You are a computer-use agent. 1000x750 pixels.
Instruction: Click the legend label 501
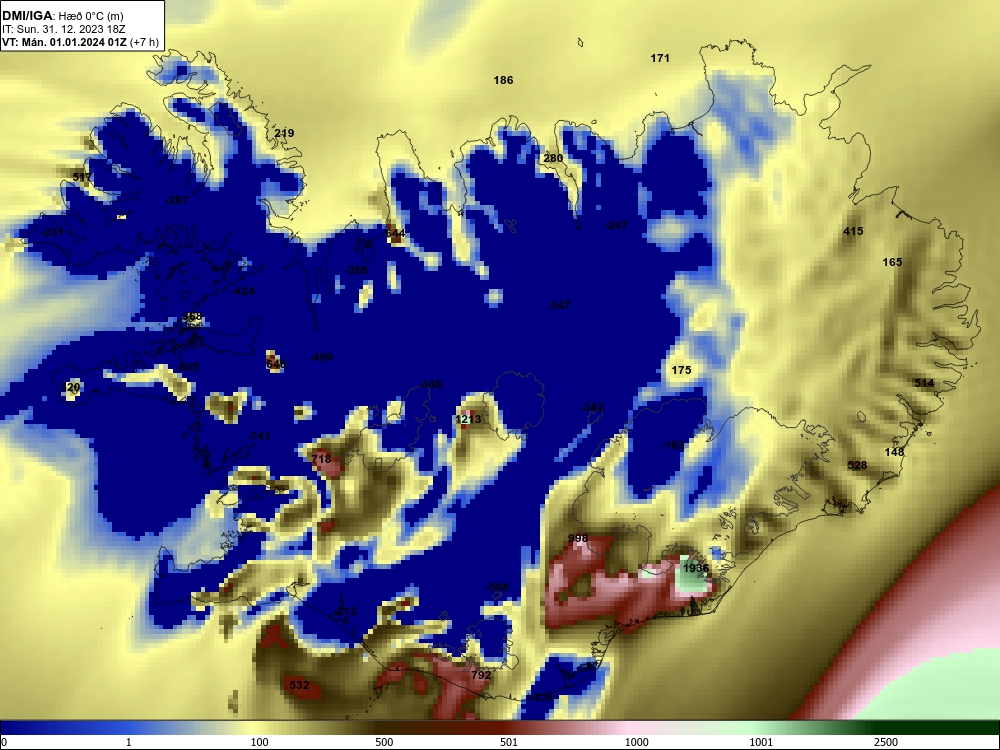[x=509, y=742]
